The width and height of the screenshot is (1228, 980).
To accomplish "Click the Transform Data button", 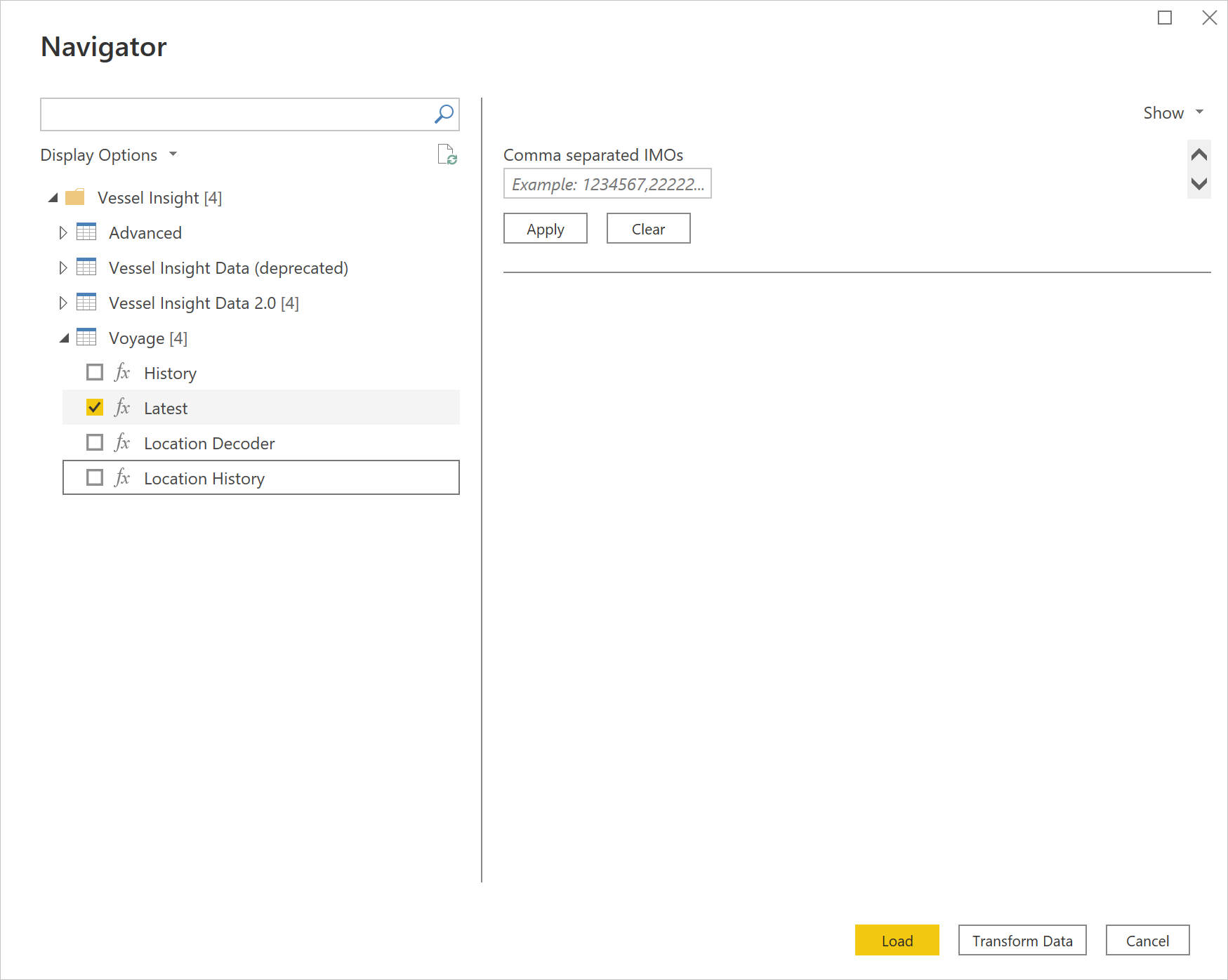I will point(1022,940).
